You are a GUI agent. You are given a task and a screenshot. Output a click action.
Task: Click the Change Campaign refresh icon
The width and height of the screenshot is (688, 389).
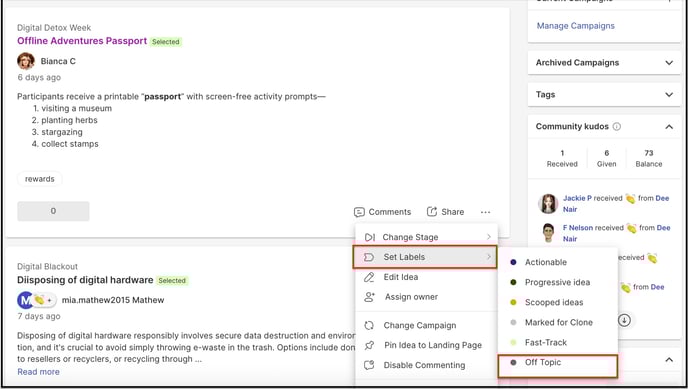tap(369, 325)
